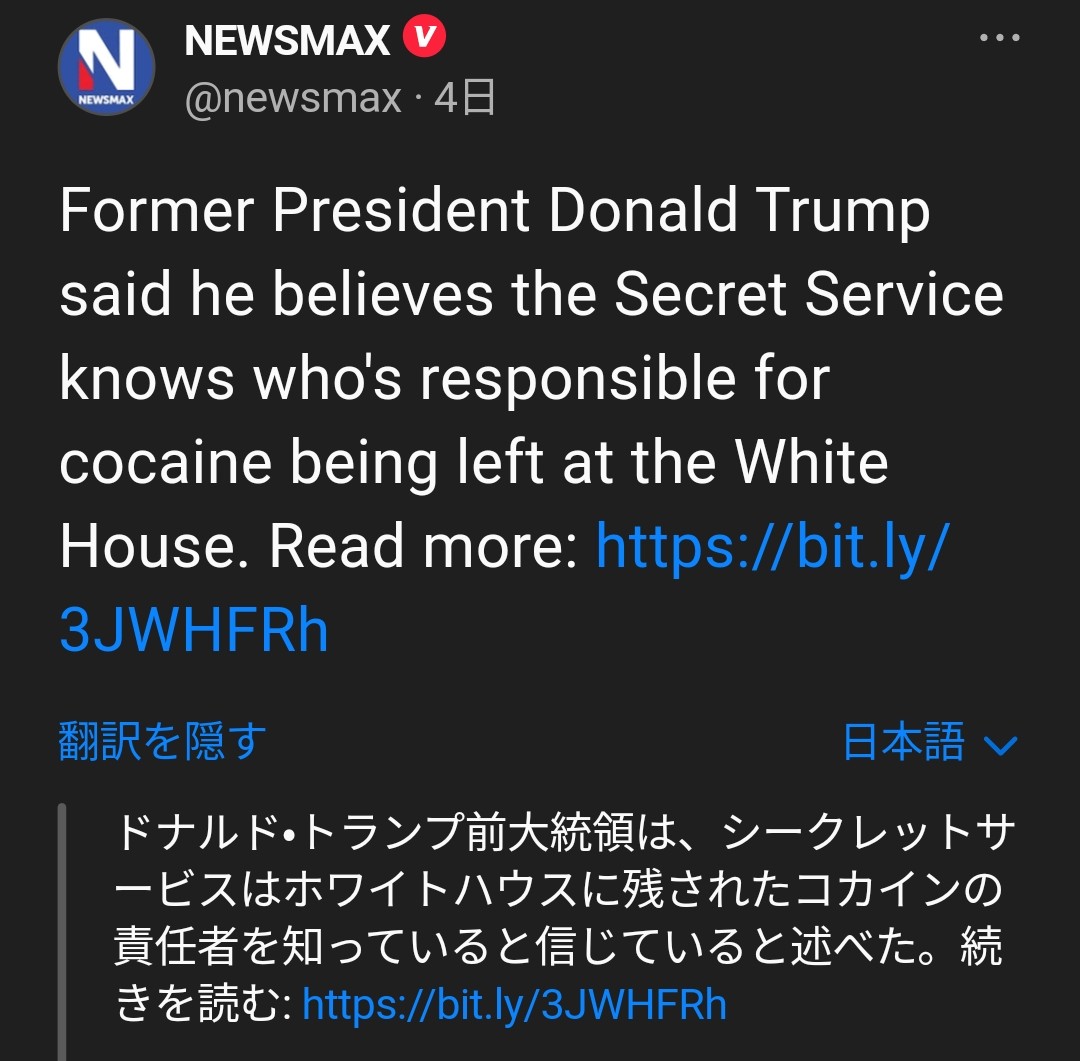Click 'Read more:' in the tweet

tap(424, 546)
